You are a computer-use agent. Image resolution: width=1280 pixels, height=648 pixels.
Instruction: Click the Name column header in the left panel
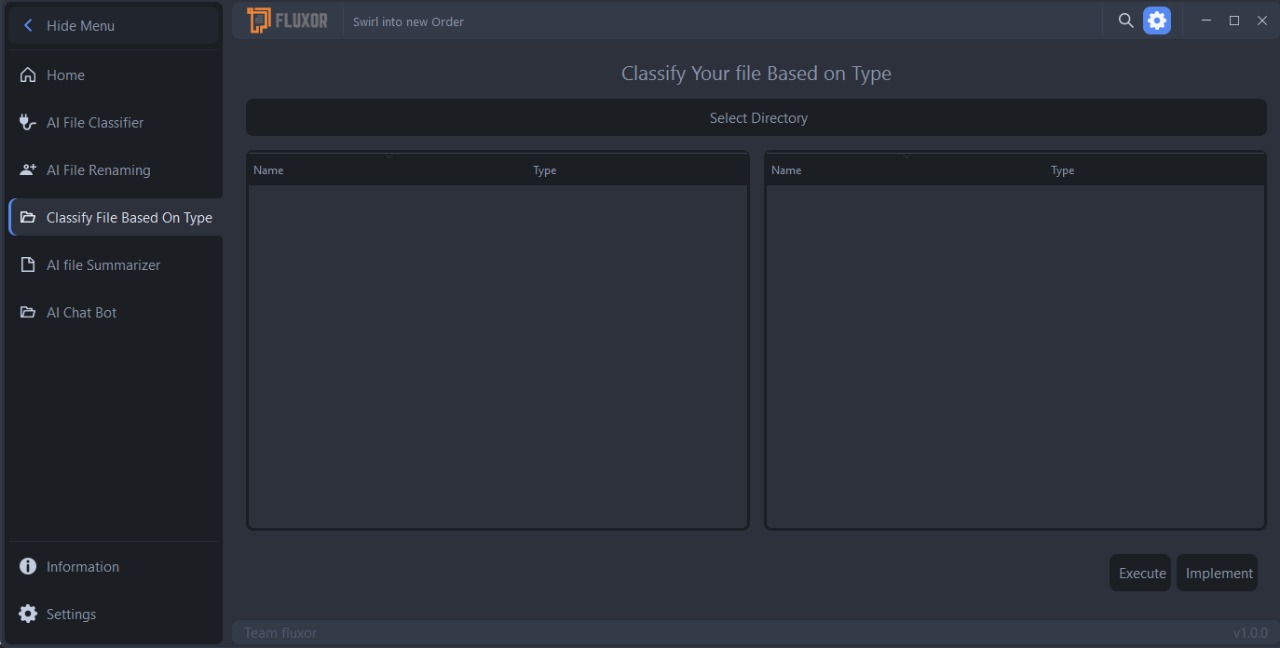(268, 170)
